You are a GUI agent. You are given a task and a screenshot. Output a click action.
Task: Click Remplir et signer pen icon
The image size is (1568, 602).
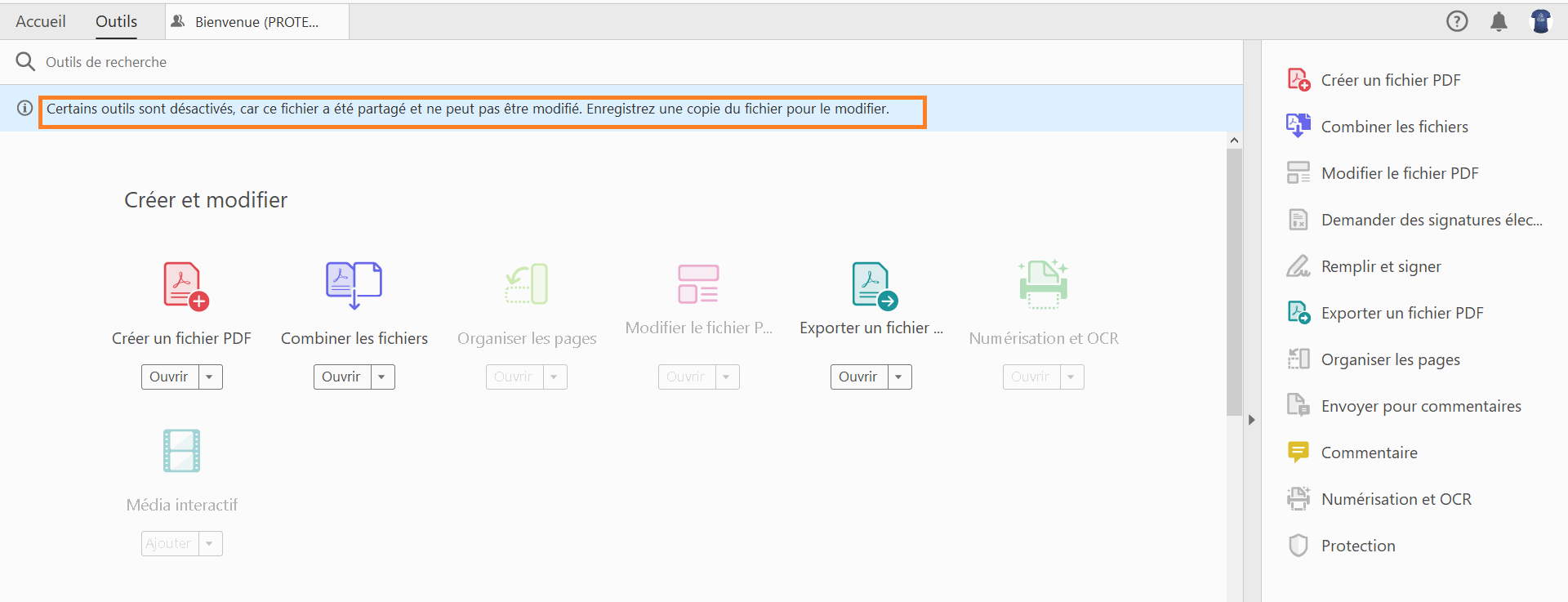coord(1298,265)
